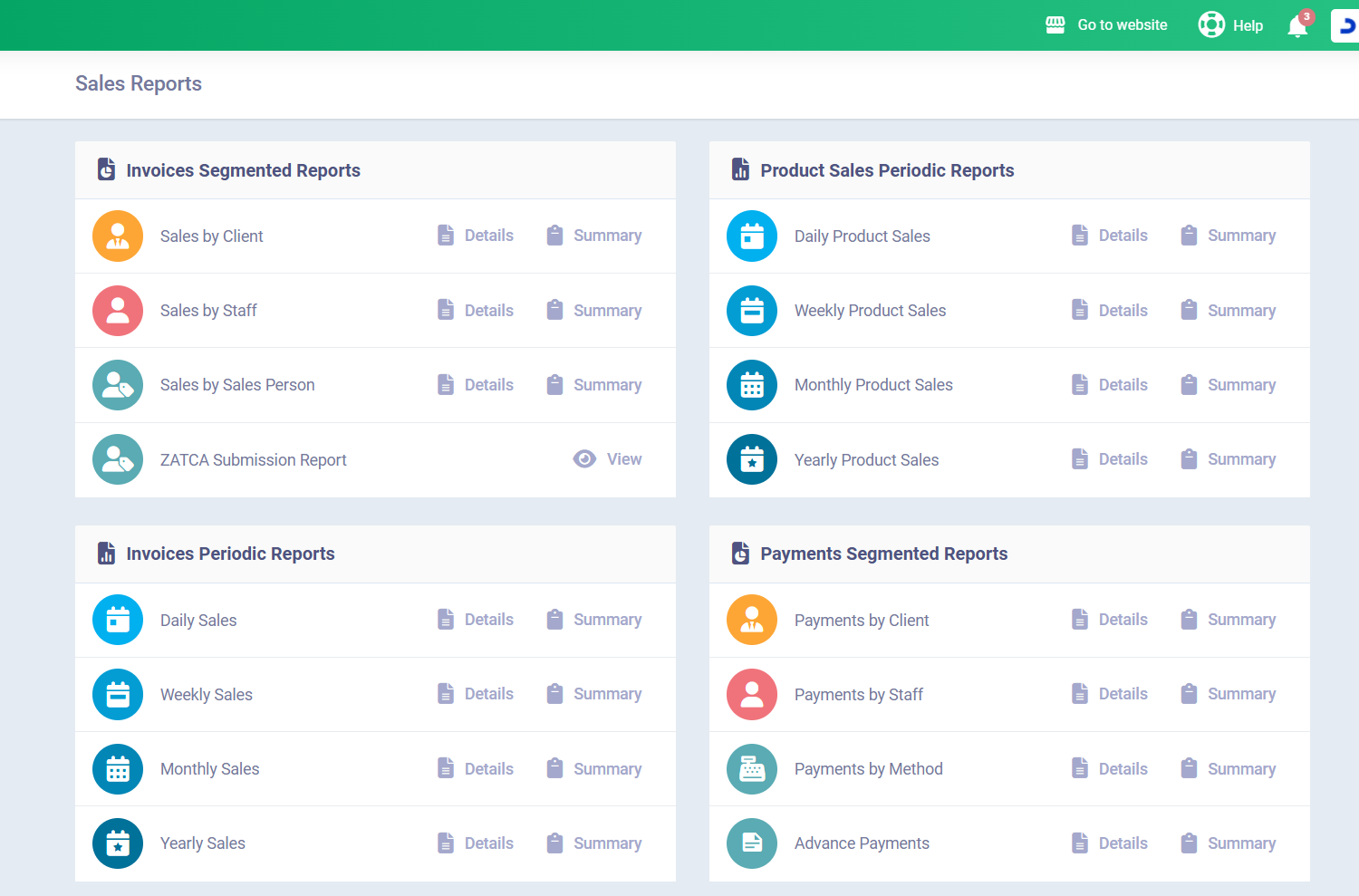View the ZATCA Submission Report
The image size is (1359, 896).
tap(608, 459)
